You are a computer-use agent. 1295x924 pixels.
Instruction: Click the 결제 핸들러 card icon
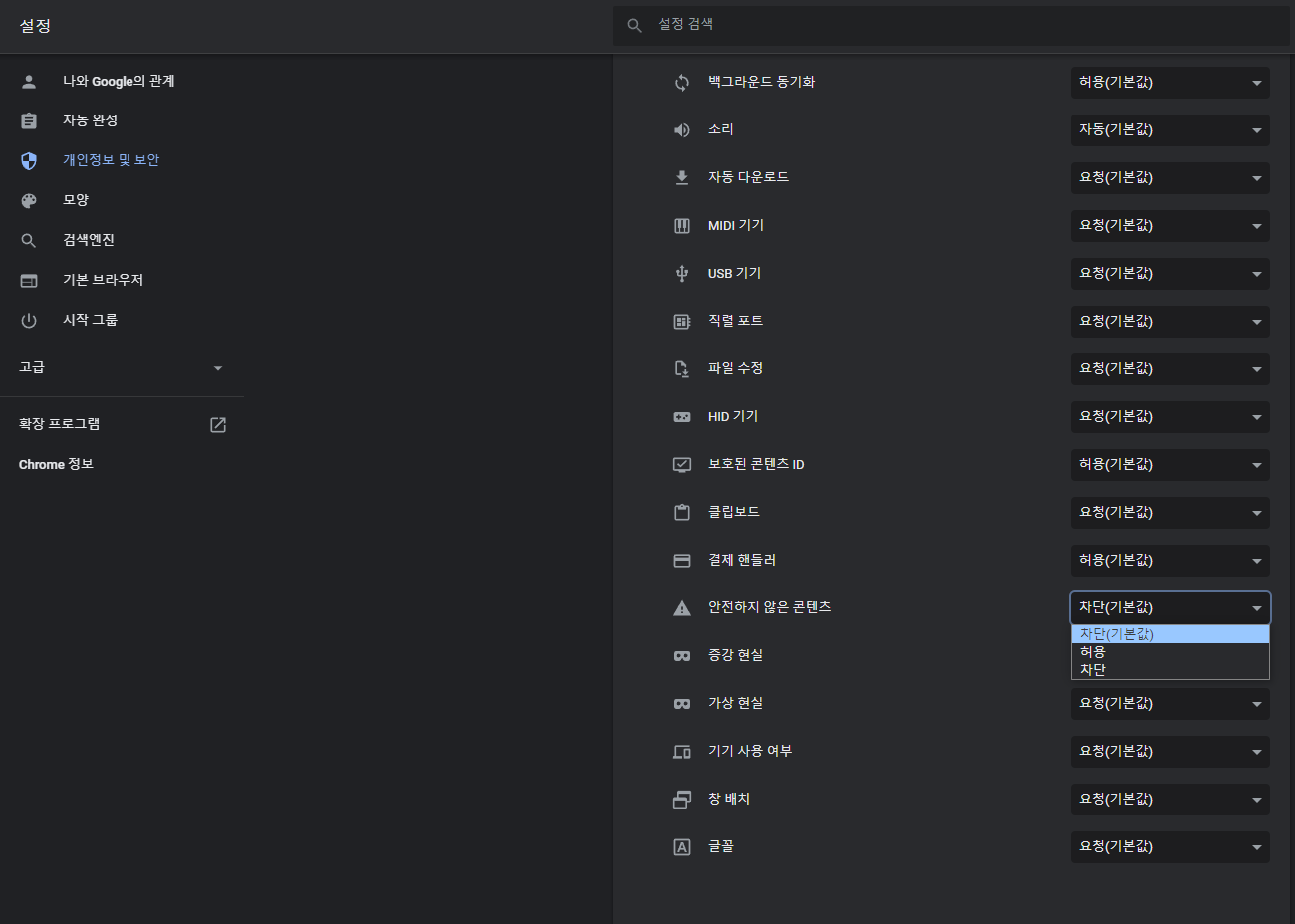pyautogui.click(x=682, y=561)
